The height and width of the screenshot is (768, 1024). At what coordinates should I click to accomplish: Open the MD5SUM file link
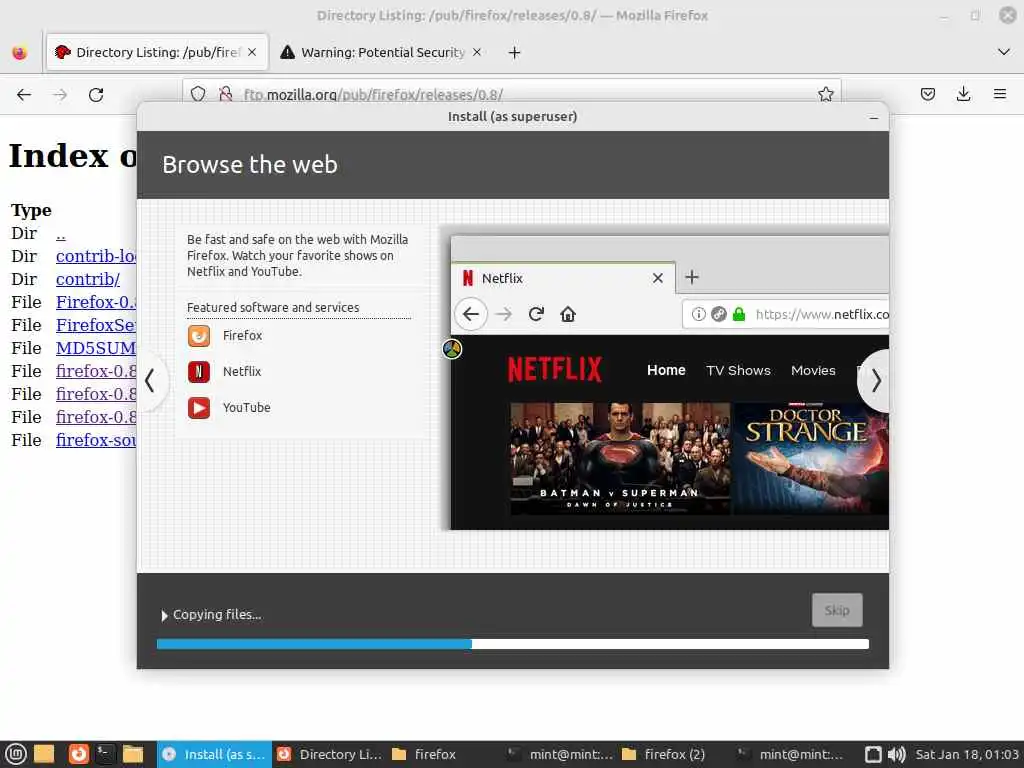click(96, 348)
